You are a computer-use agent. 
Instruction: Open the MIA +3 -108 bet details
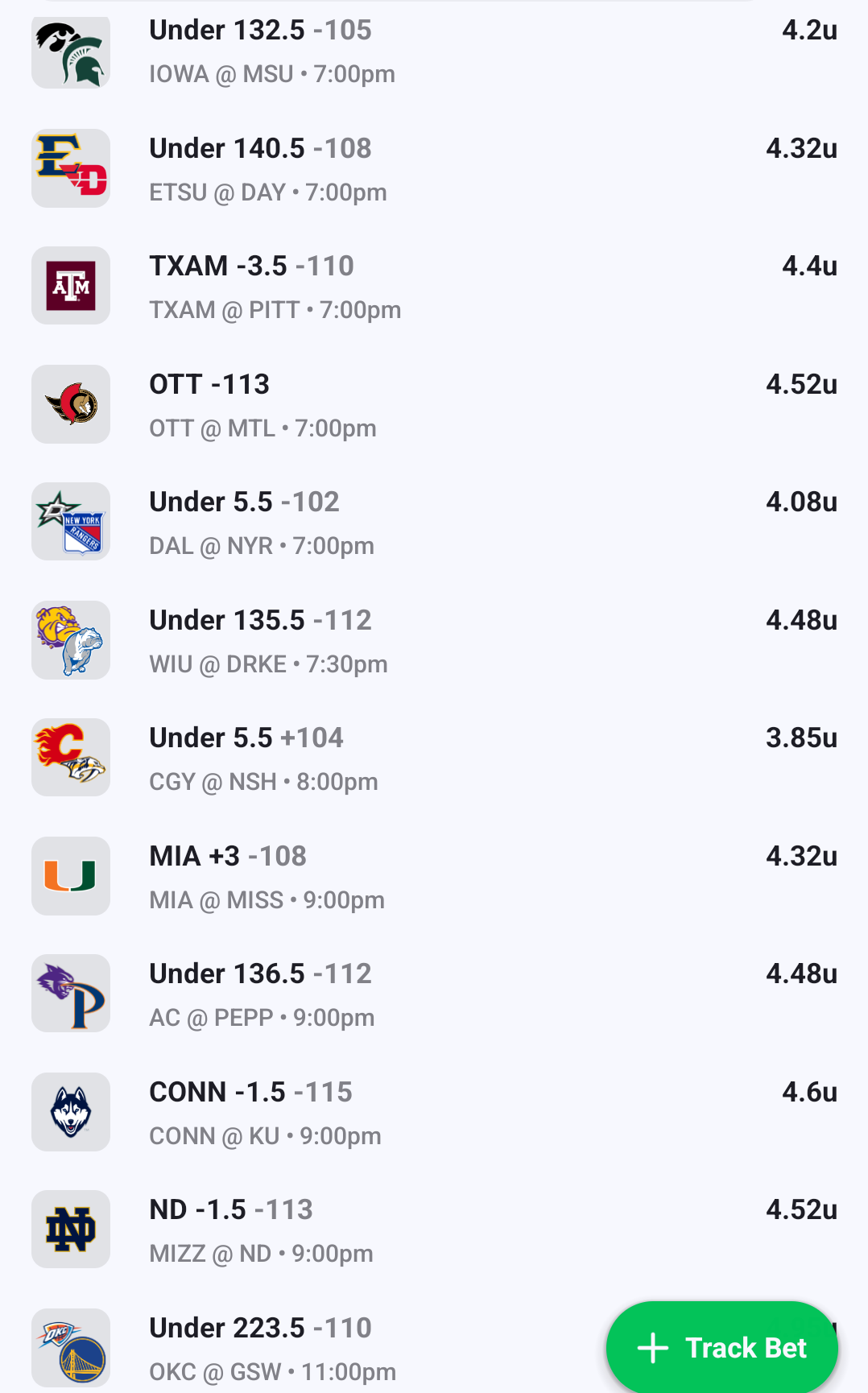[x=228, y=857]
